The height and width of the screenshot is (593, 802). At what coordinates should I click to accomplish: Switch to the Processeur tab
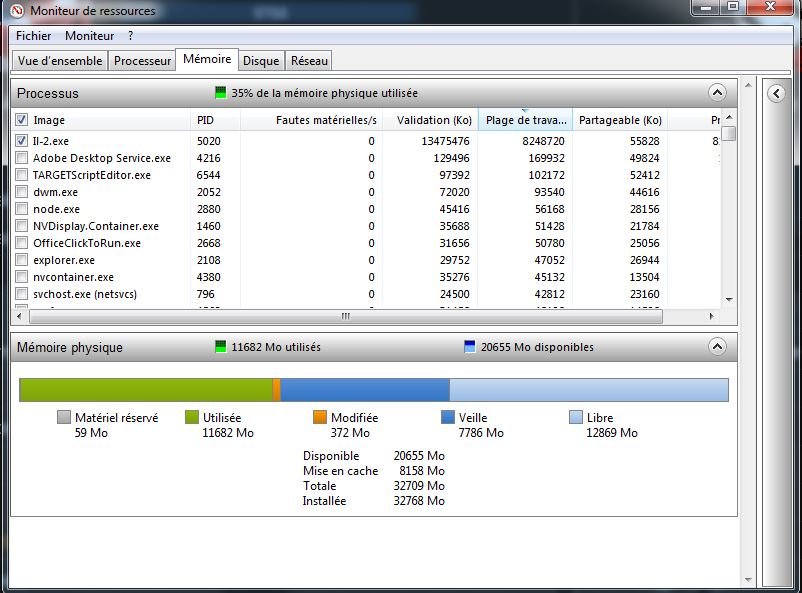(142, 61)
